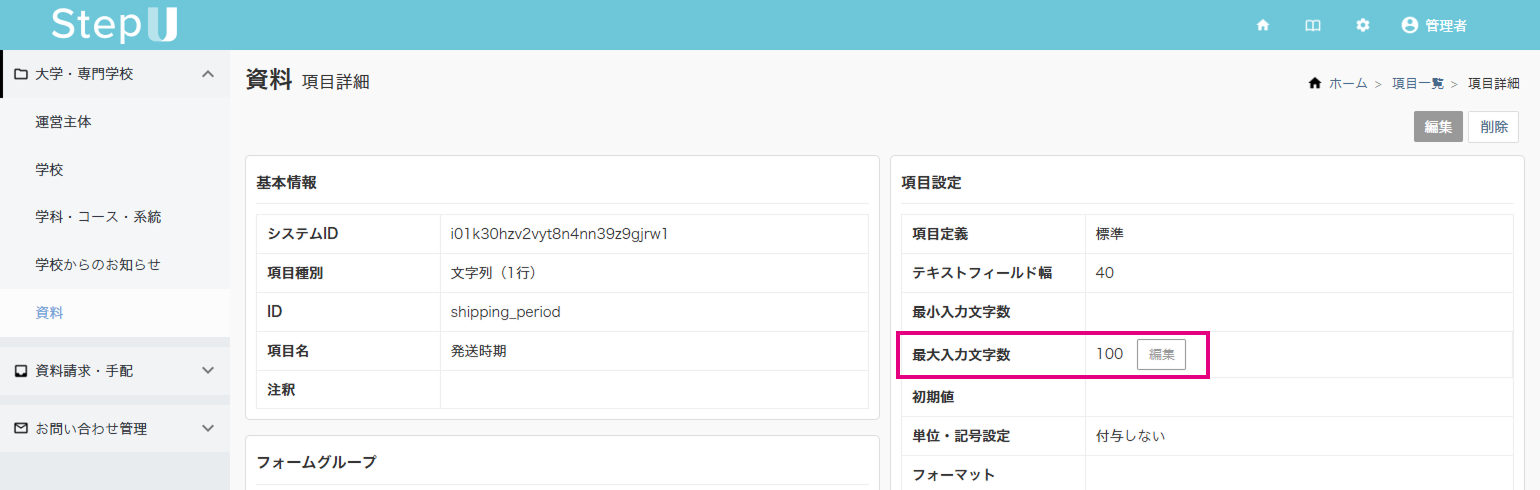Image resolution: width=1540 pixels, height=490 pixels.
Task: Follow the ホーム breadcrumb link
Action: click(1347, 84)
